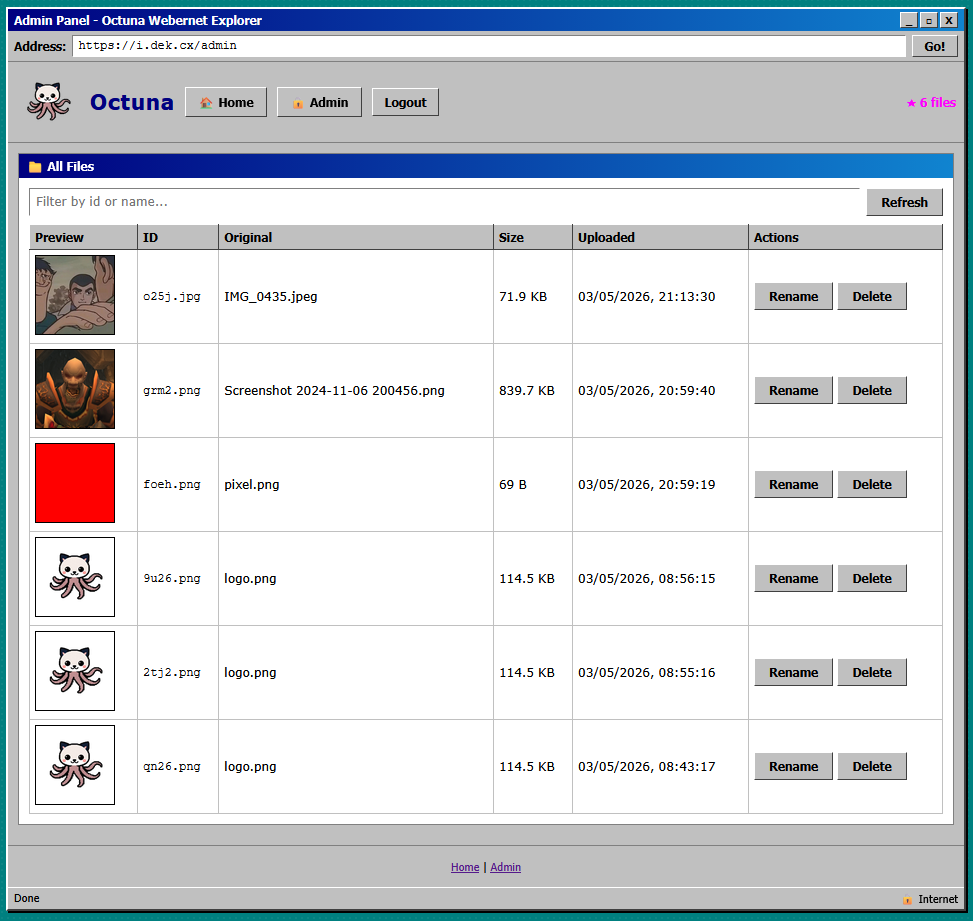973x921 pixels.
Task: Follow the footer Admin link
Action: (x=505, y=867)
